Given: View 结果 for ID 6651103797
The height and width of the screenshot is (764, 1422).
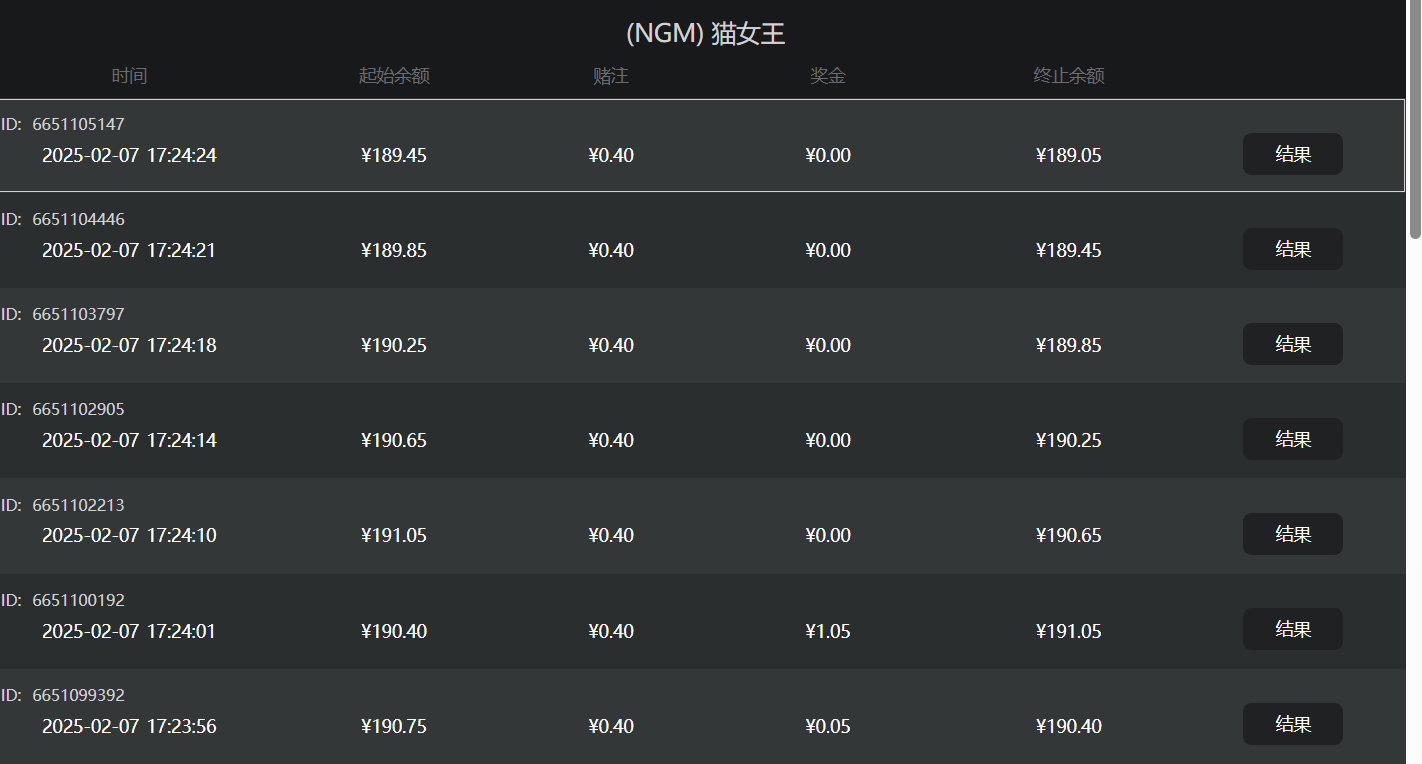Looking at the screenshot, I should point(1292,344).
